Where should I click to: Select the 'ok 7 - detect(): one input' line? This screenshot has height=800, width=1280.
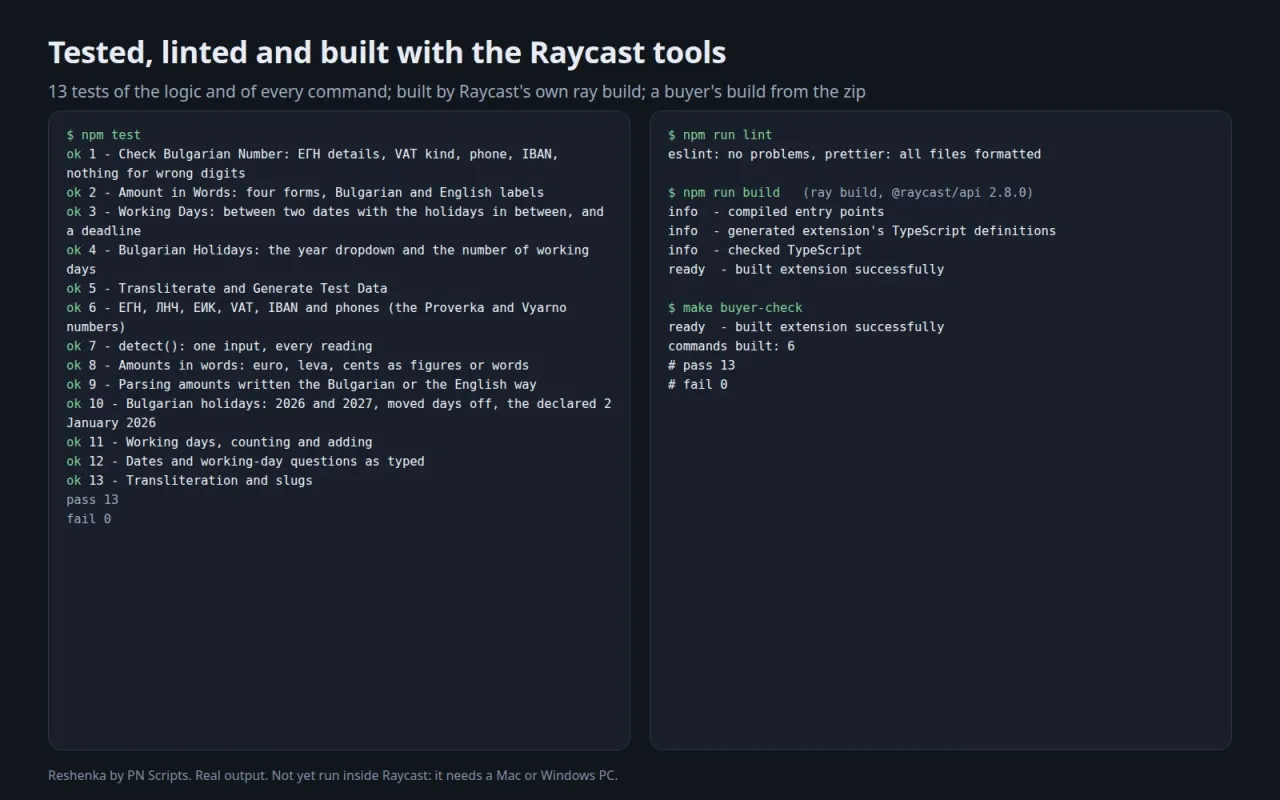219,346
